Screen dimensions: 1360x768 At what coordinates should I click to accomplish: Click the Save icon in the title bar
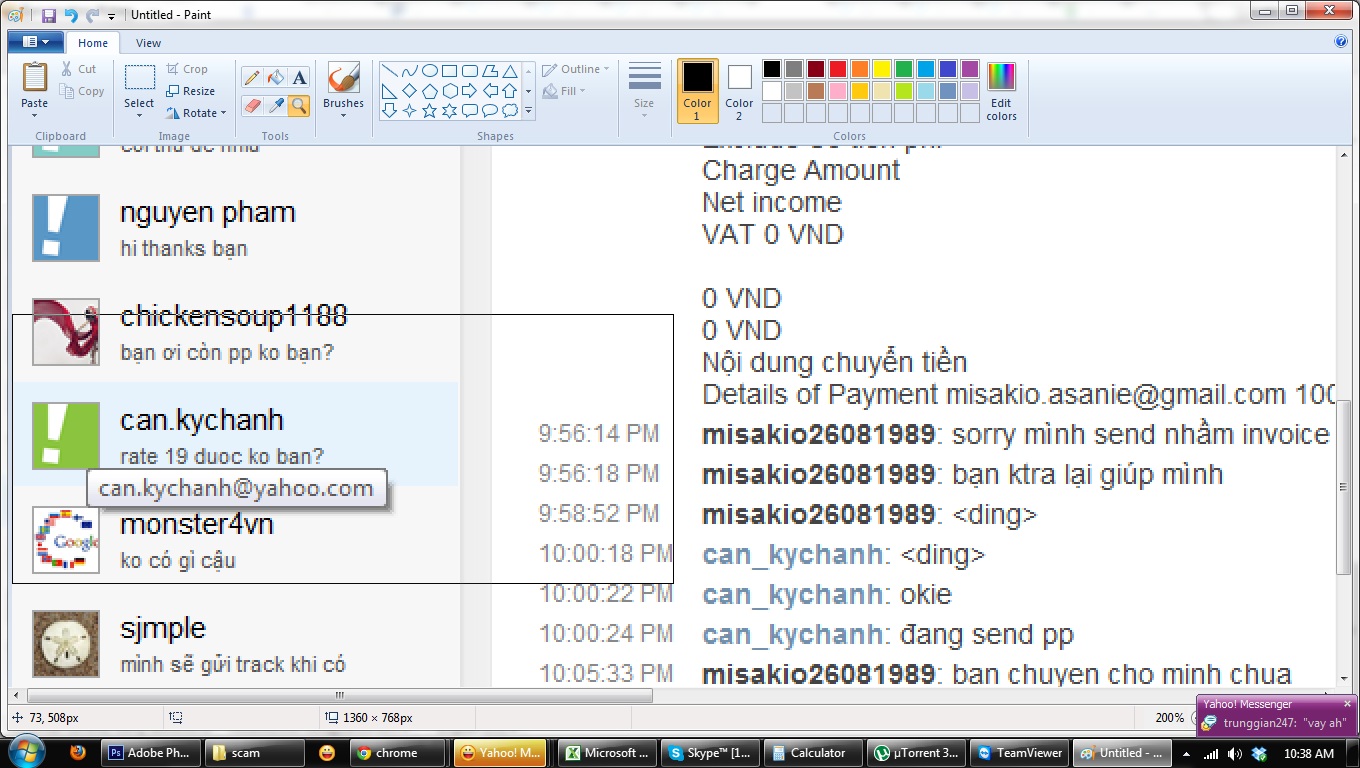pos(49,14)
